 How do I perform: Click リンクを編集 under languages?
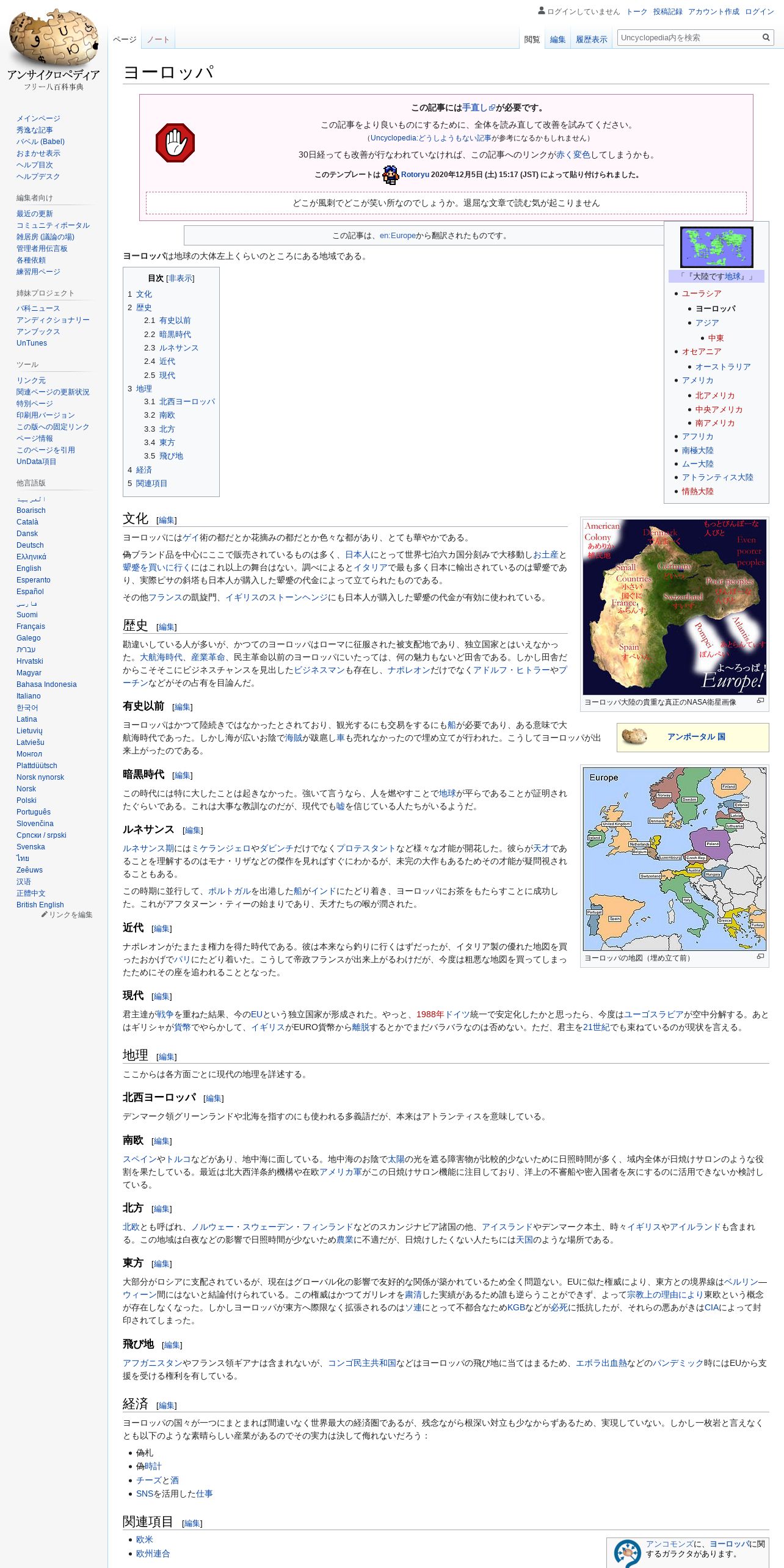click(x=71, y=915)
